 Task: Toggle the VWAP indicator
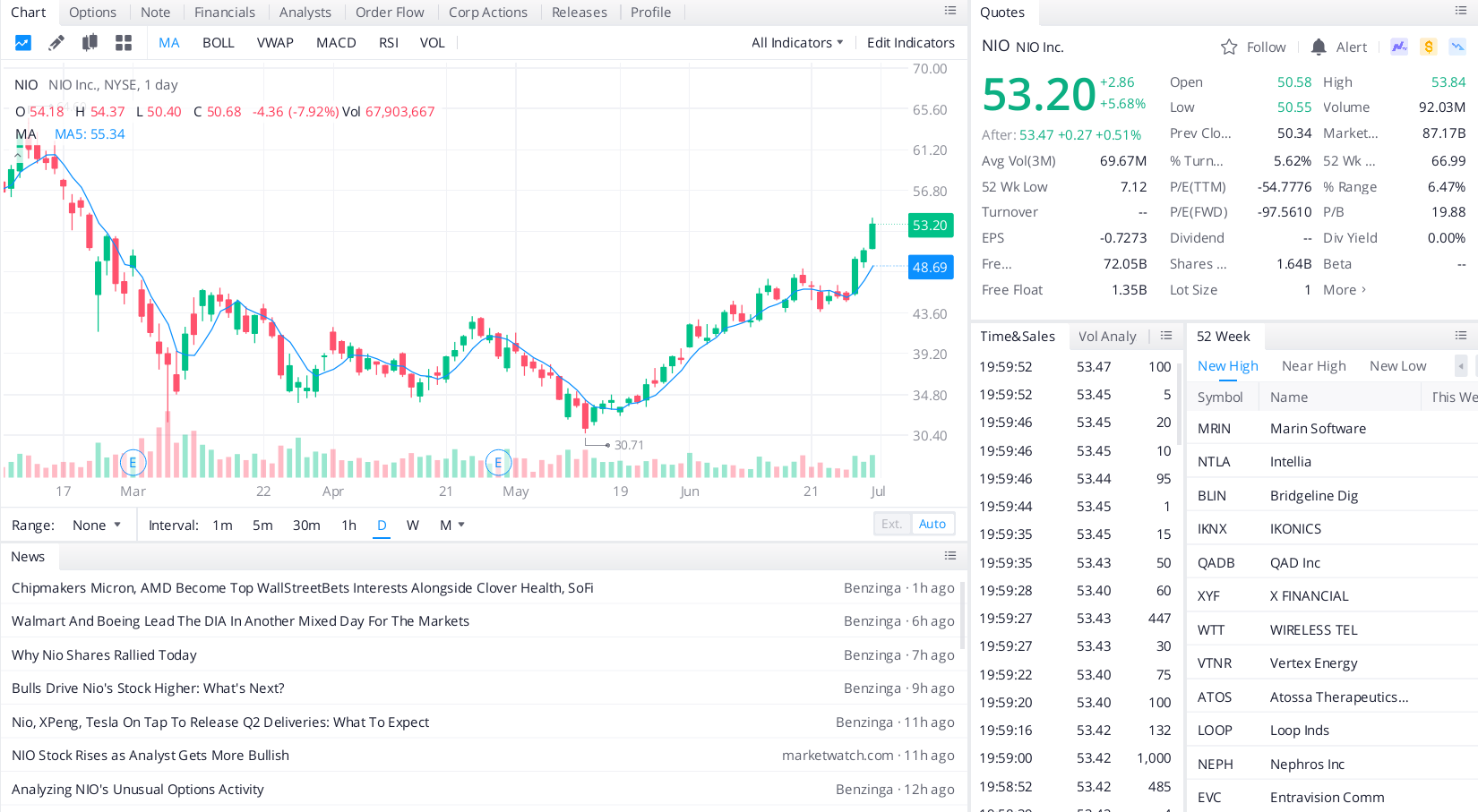click(x=275, y=43)
